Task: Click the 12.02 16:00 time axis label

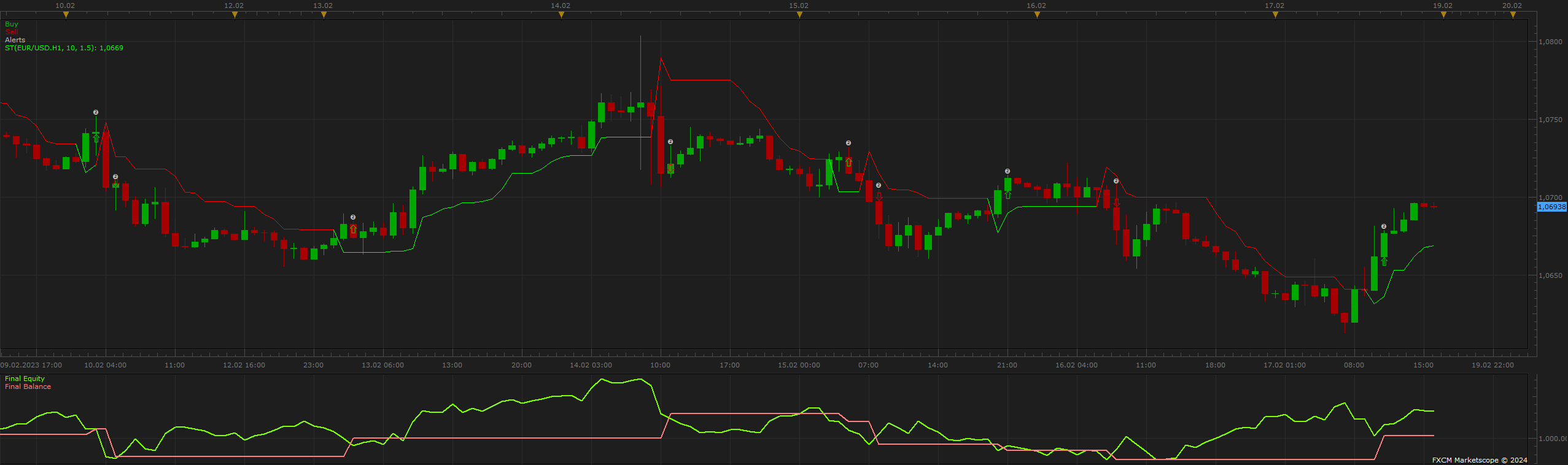Action: [244, 365]
